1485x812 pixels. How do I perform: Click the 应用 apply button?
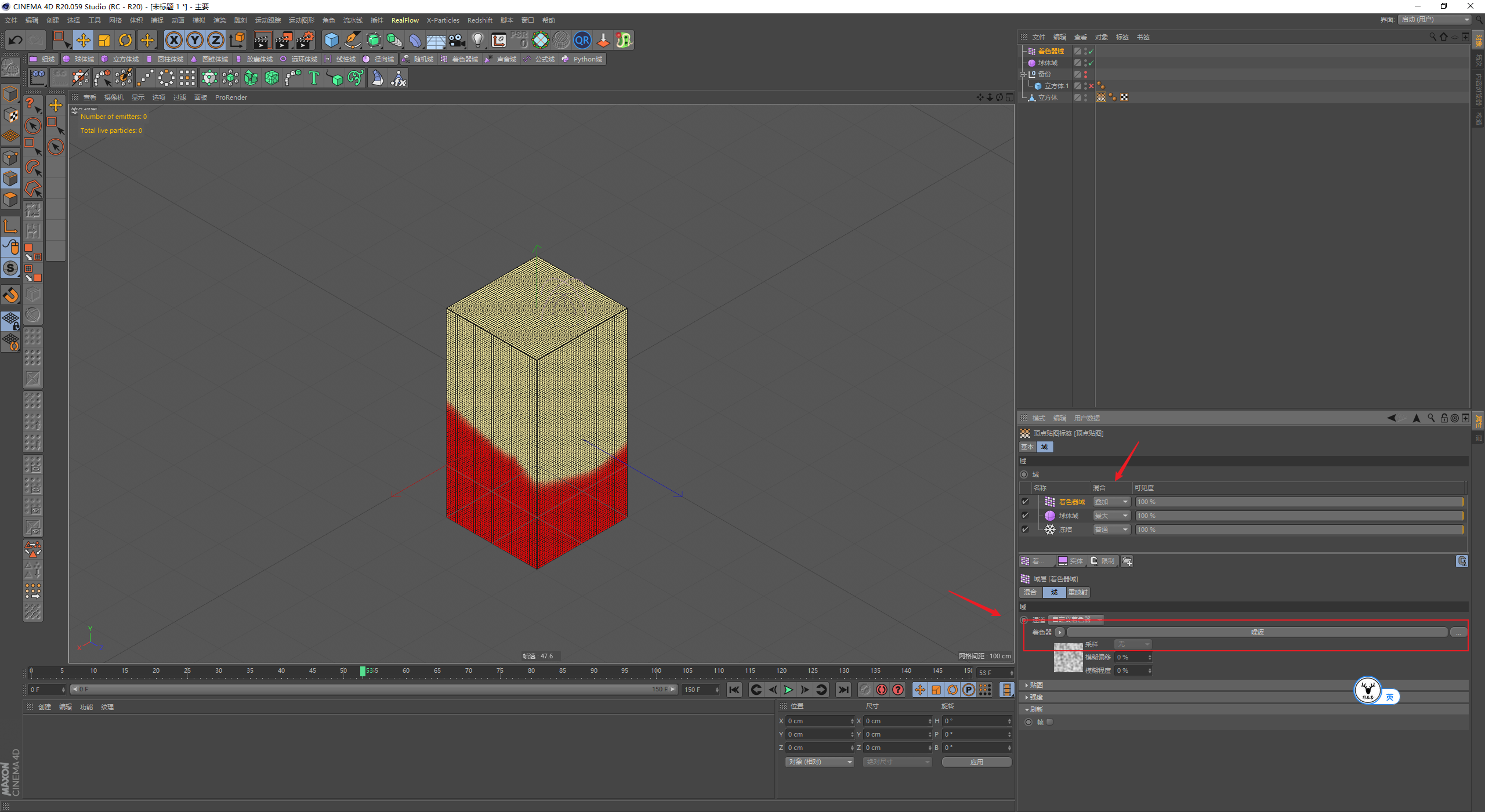(x=976, y=762)
